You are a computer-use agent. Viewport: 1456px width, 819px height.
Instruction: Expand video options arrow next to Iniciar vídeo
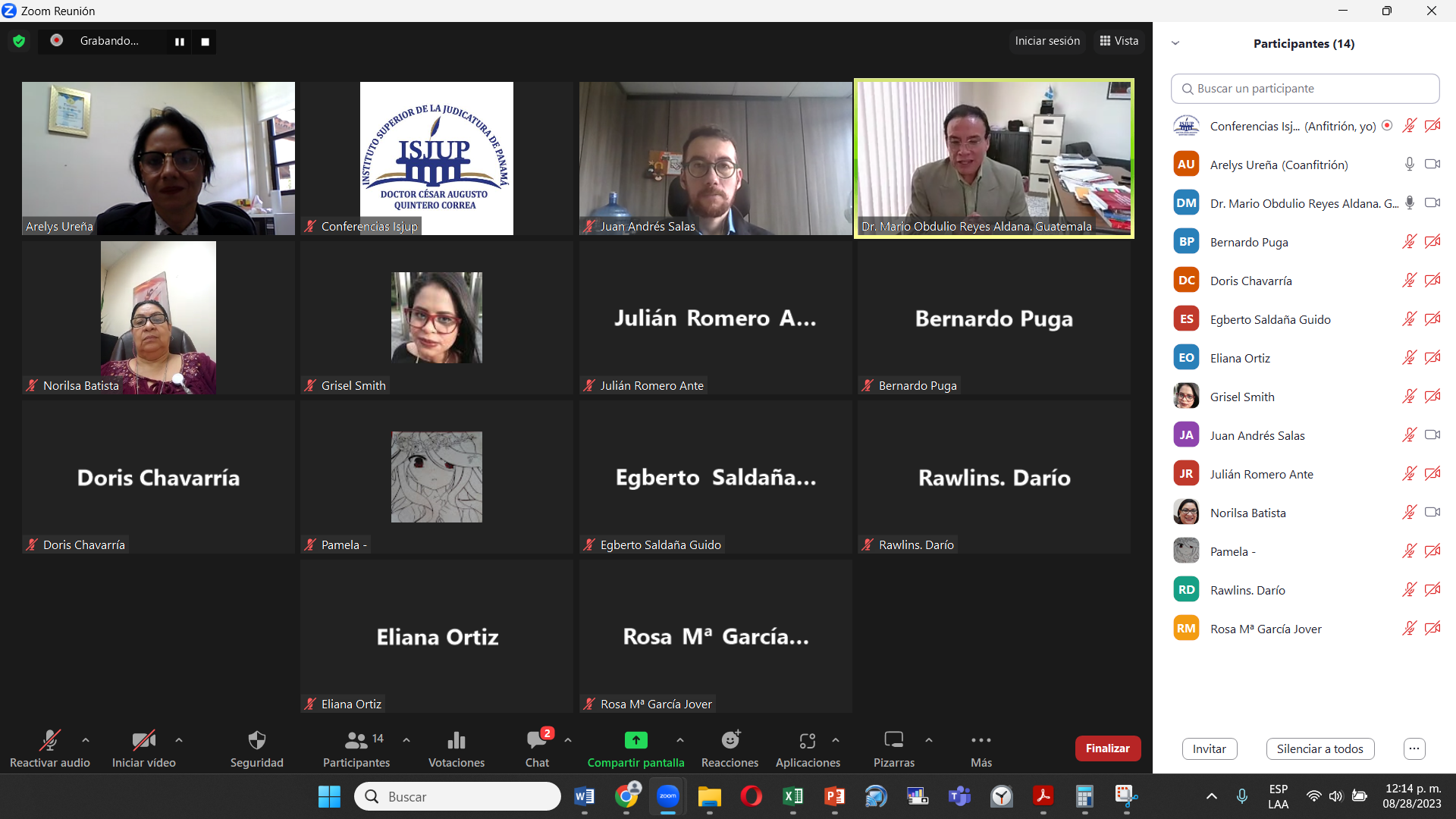[179, 740]
